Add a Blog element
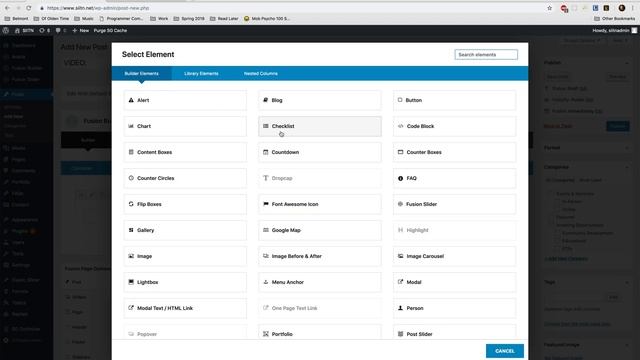 pyautogui.click(x=320, y=100)
